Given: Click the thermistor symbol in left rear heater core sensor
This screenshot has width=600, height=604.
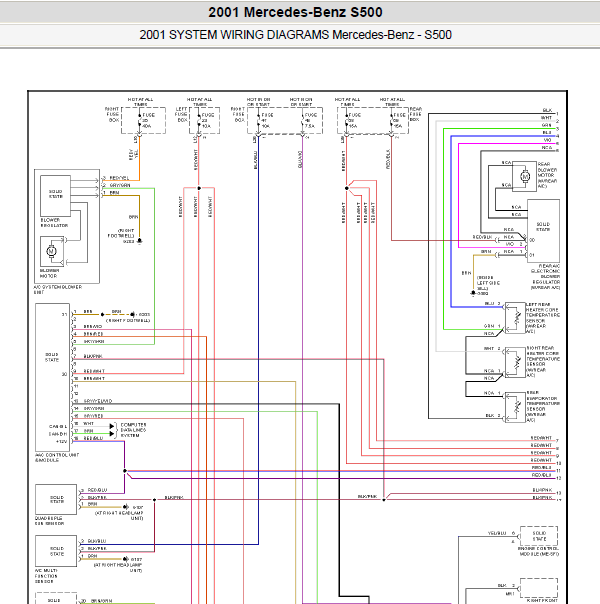Looking at the screenshot, I should click(517, 318).
